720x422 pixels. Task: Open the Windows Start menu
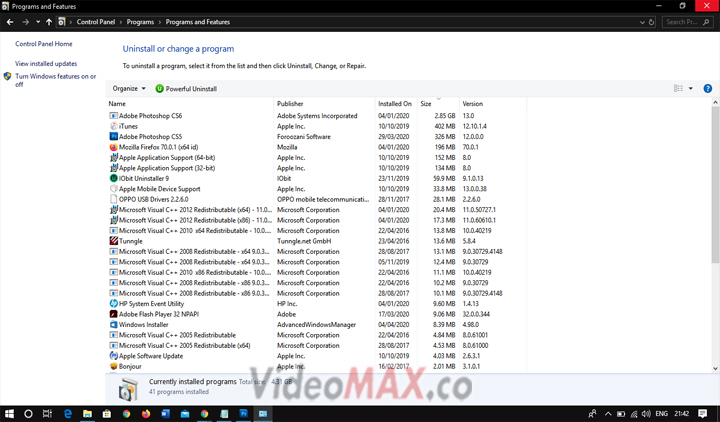(9, 414)
